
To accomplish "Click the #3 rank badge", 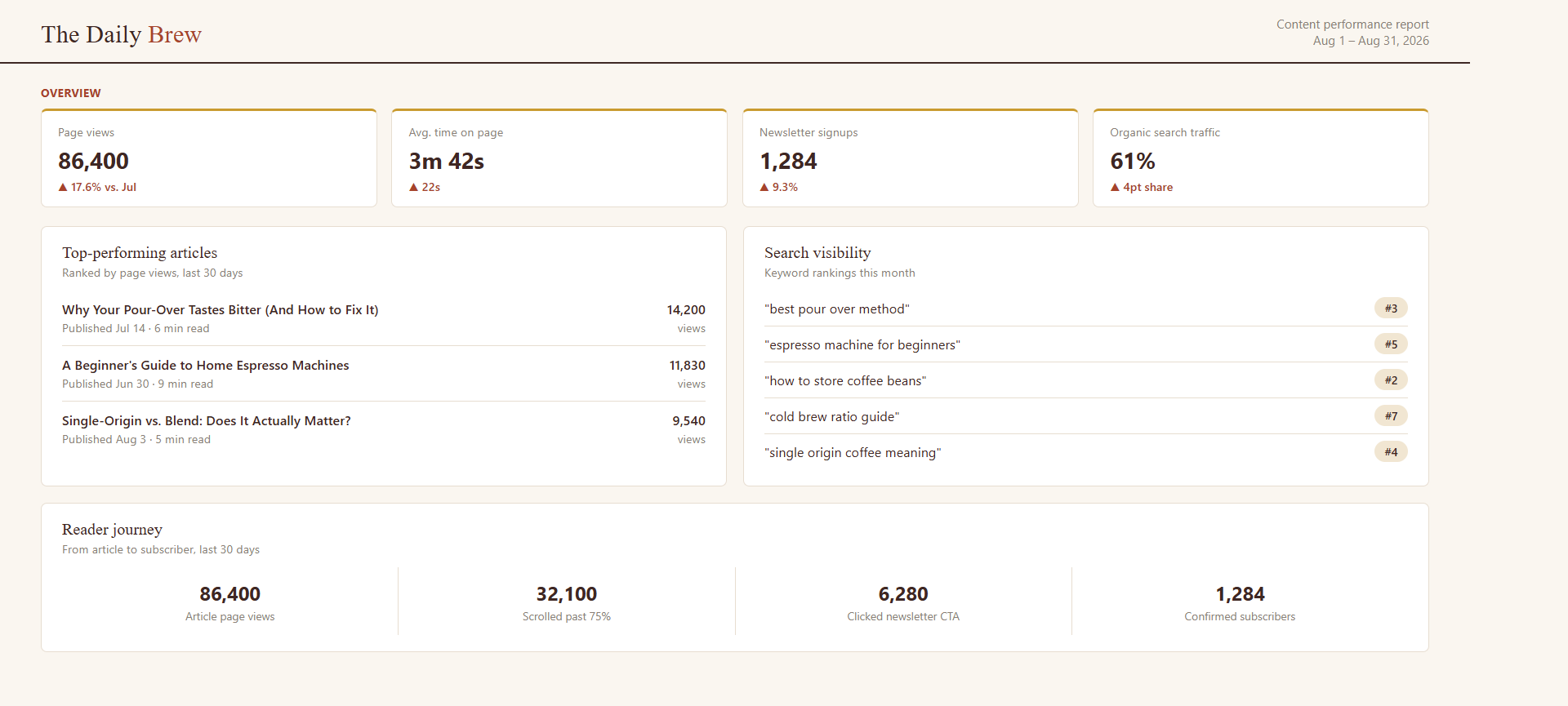I will [x=1391, y=309].
